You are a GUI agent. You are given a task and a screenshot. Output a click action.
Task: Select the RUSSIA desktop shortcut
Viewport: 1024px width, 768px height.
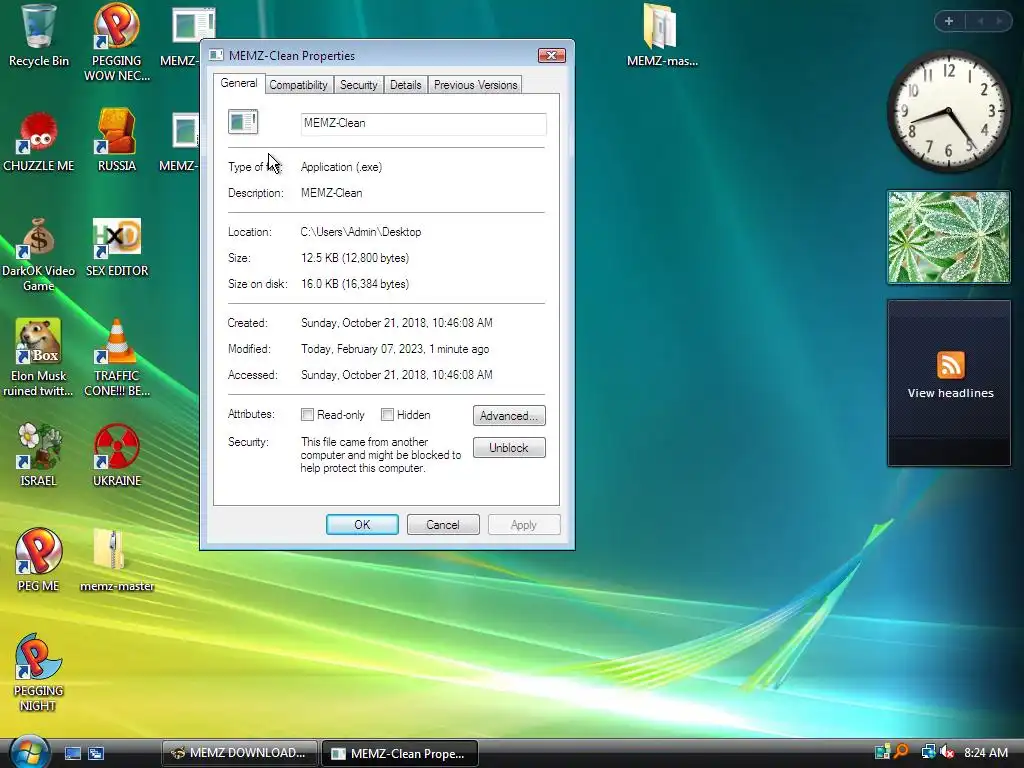point(117,141)
